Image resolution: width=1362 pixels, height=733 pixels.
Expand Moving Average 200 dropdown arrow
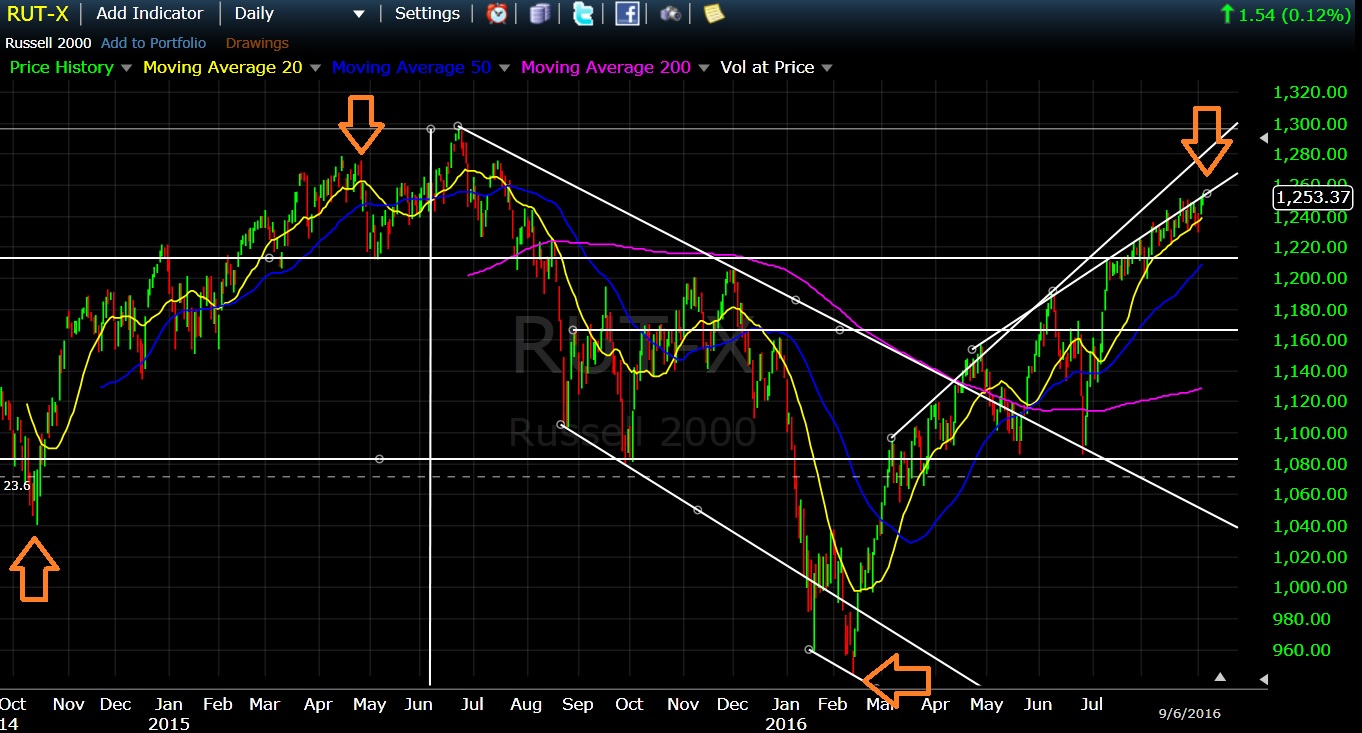(x=703, y=68)
